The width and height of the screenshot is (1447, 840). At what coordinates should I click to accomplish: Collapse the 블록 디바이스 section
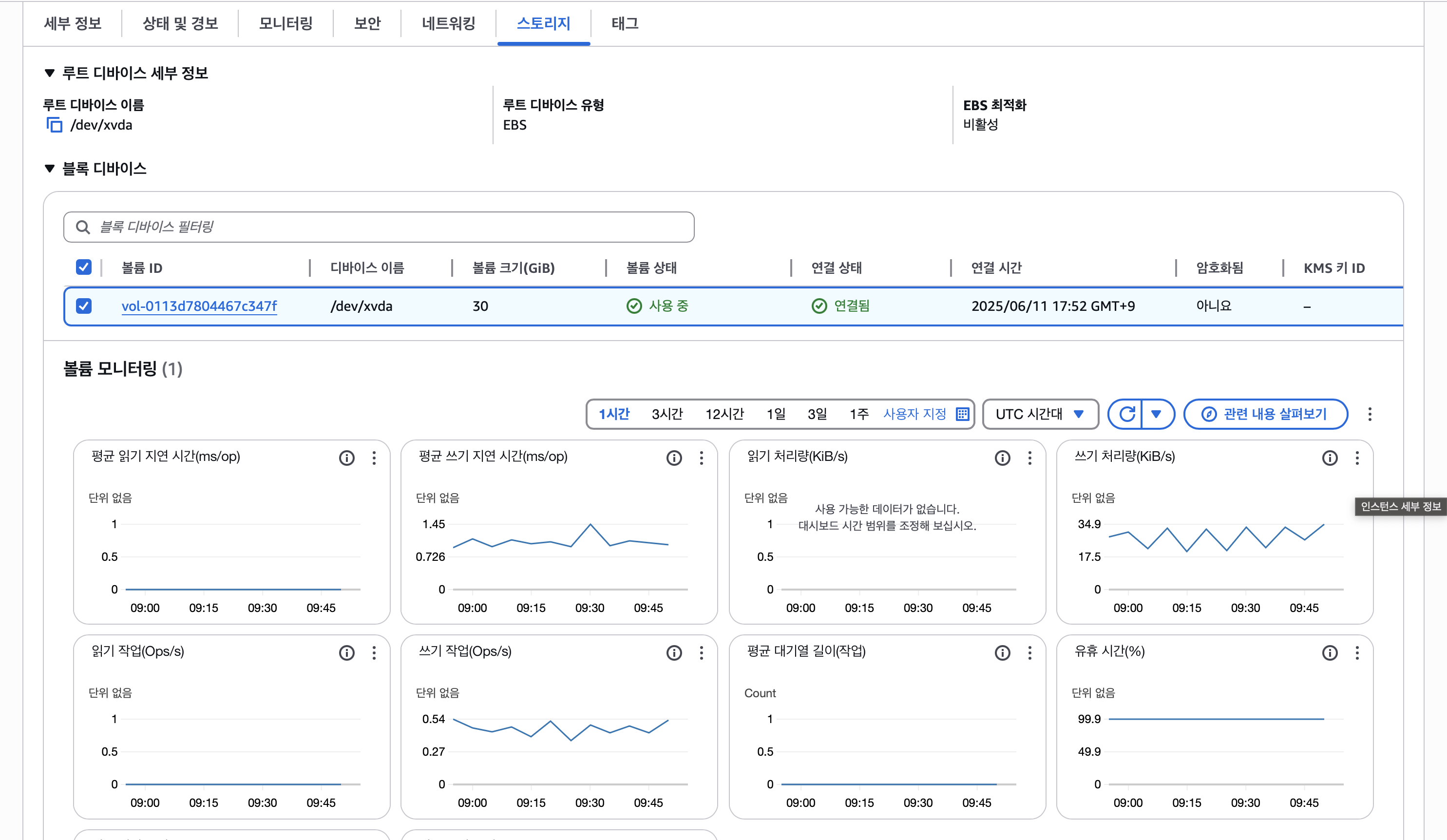click(x=50, y=168)
